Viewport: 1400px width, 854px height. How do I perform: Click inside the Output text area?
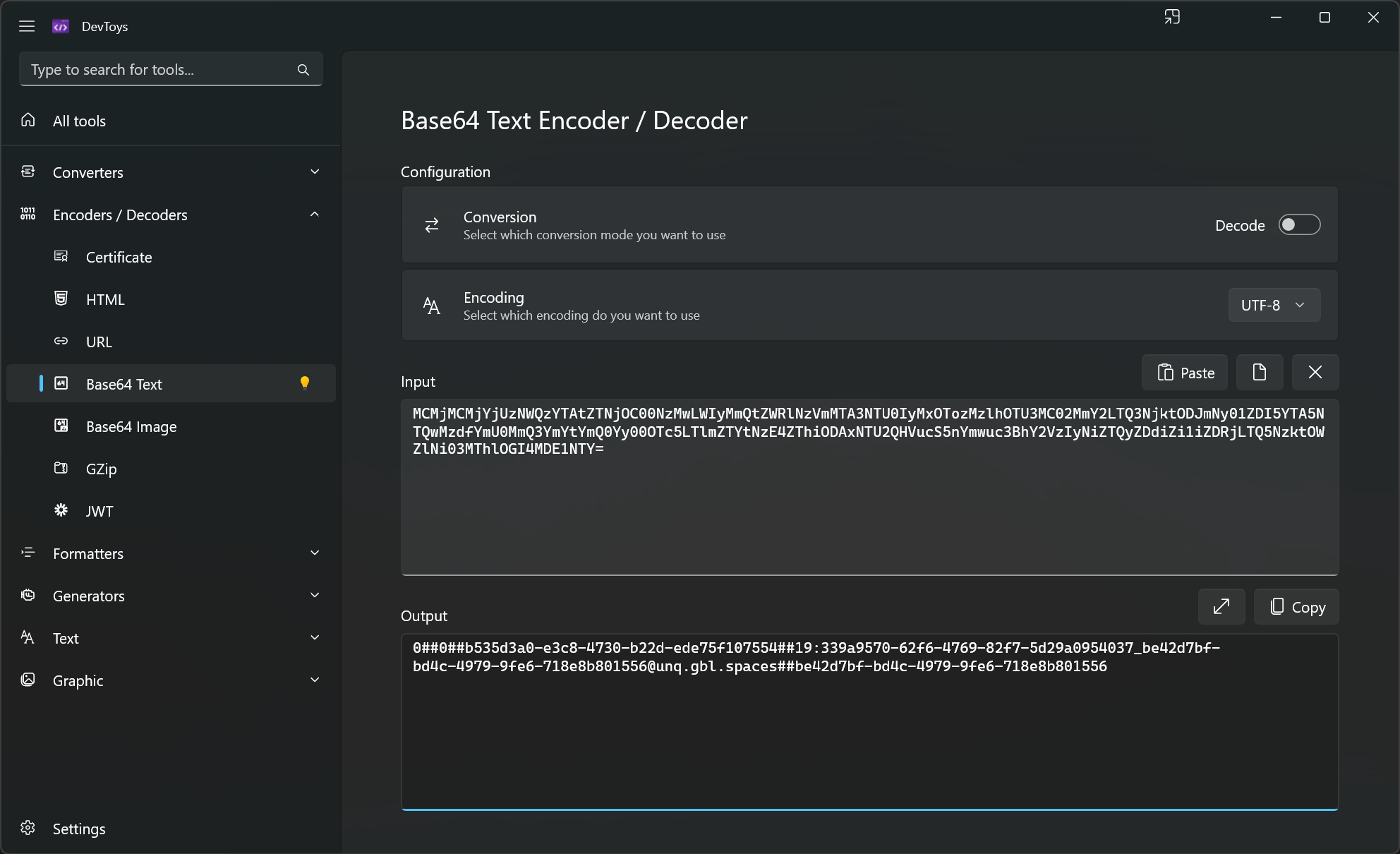coord(869,721)
